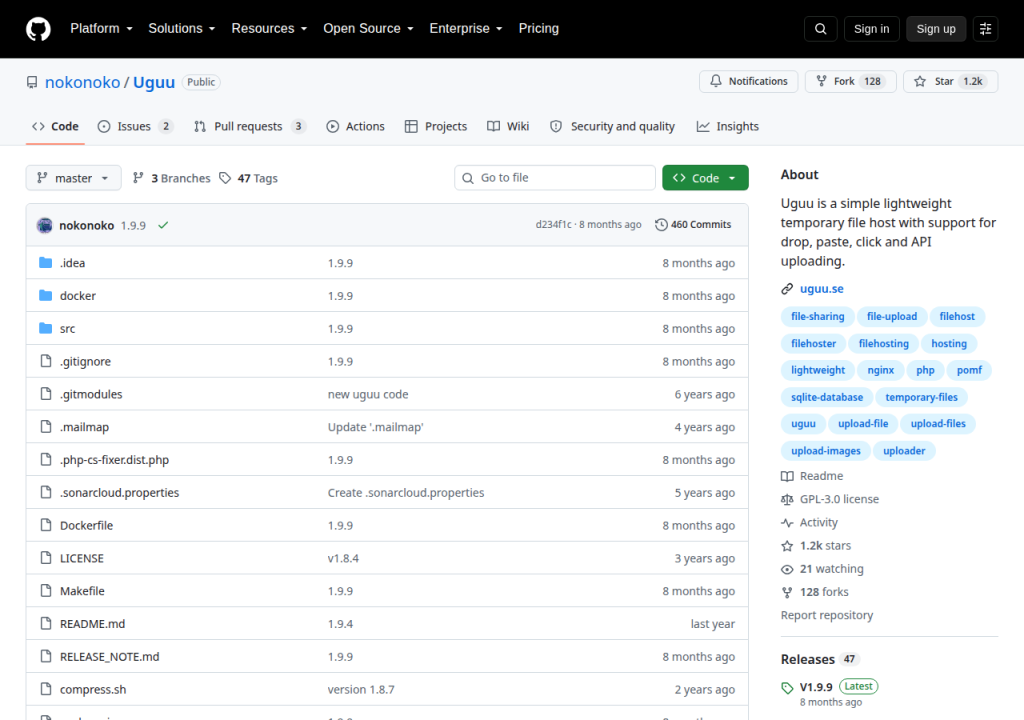Click the Sign up button

click(x=935, y=29)
